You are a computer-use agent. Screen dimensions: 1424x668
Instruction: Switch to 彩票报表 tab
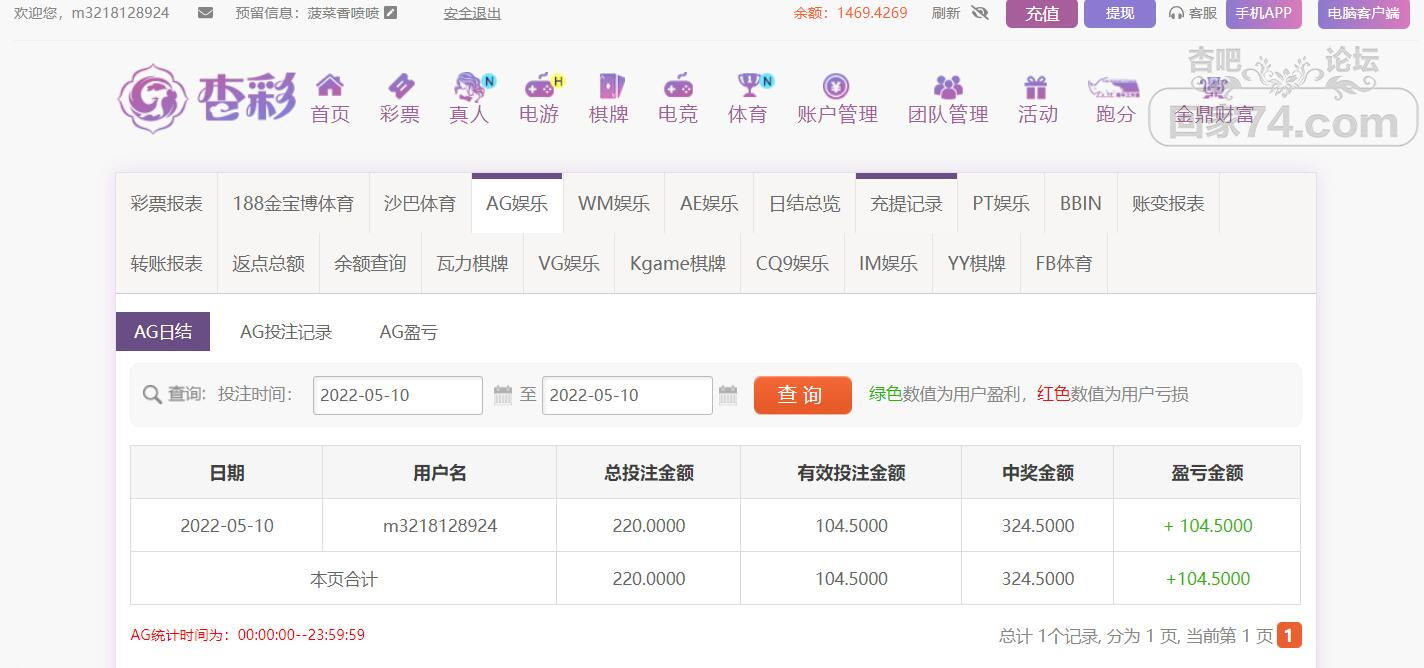click(166, 204)
